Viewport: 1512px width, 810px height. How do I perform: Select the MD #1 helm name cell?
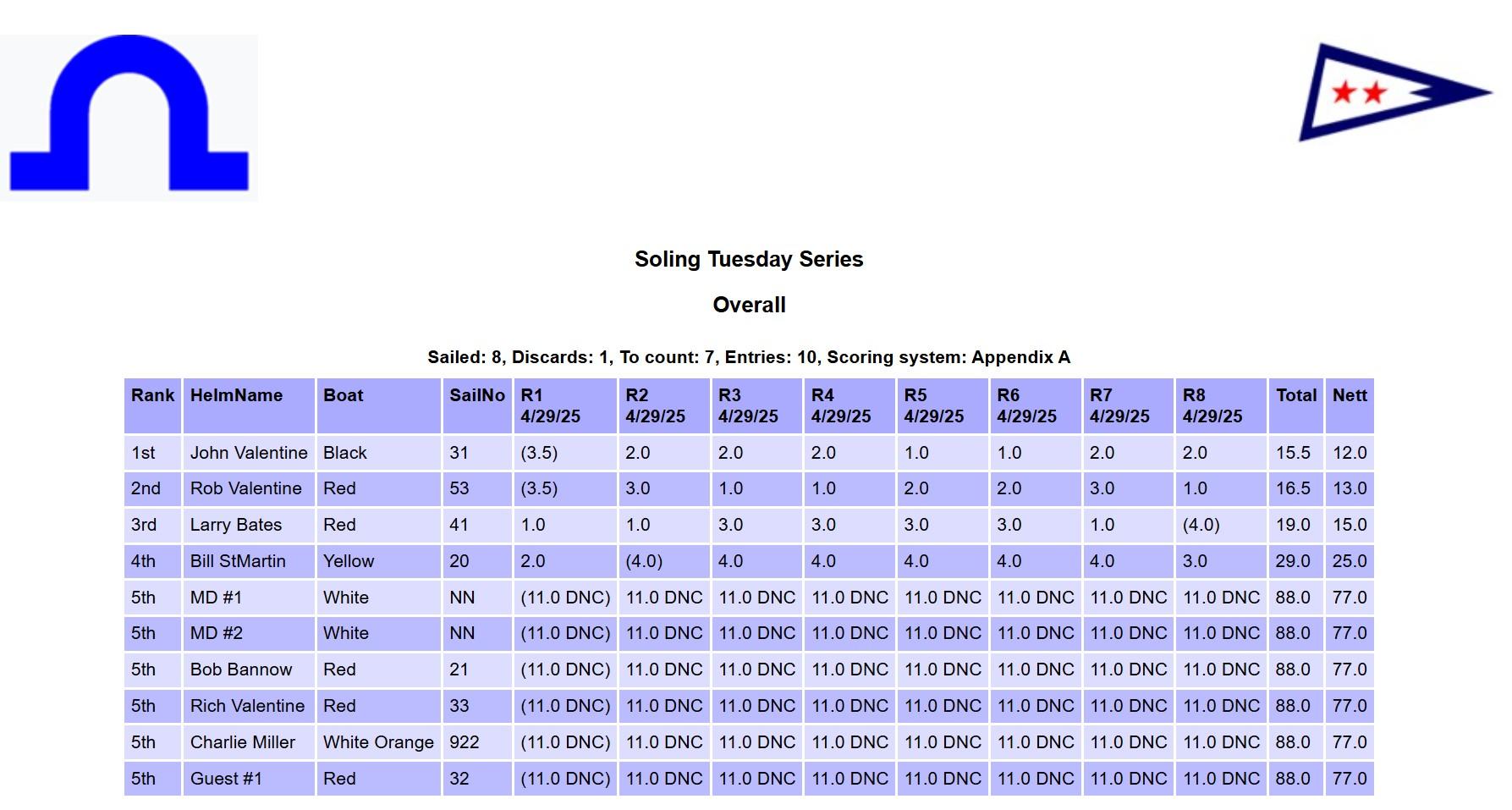249,598
